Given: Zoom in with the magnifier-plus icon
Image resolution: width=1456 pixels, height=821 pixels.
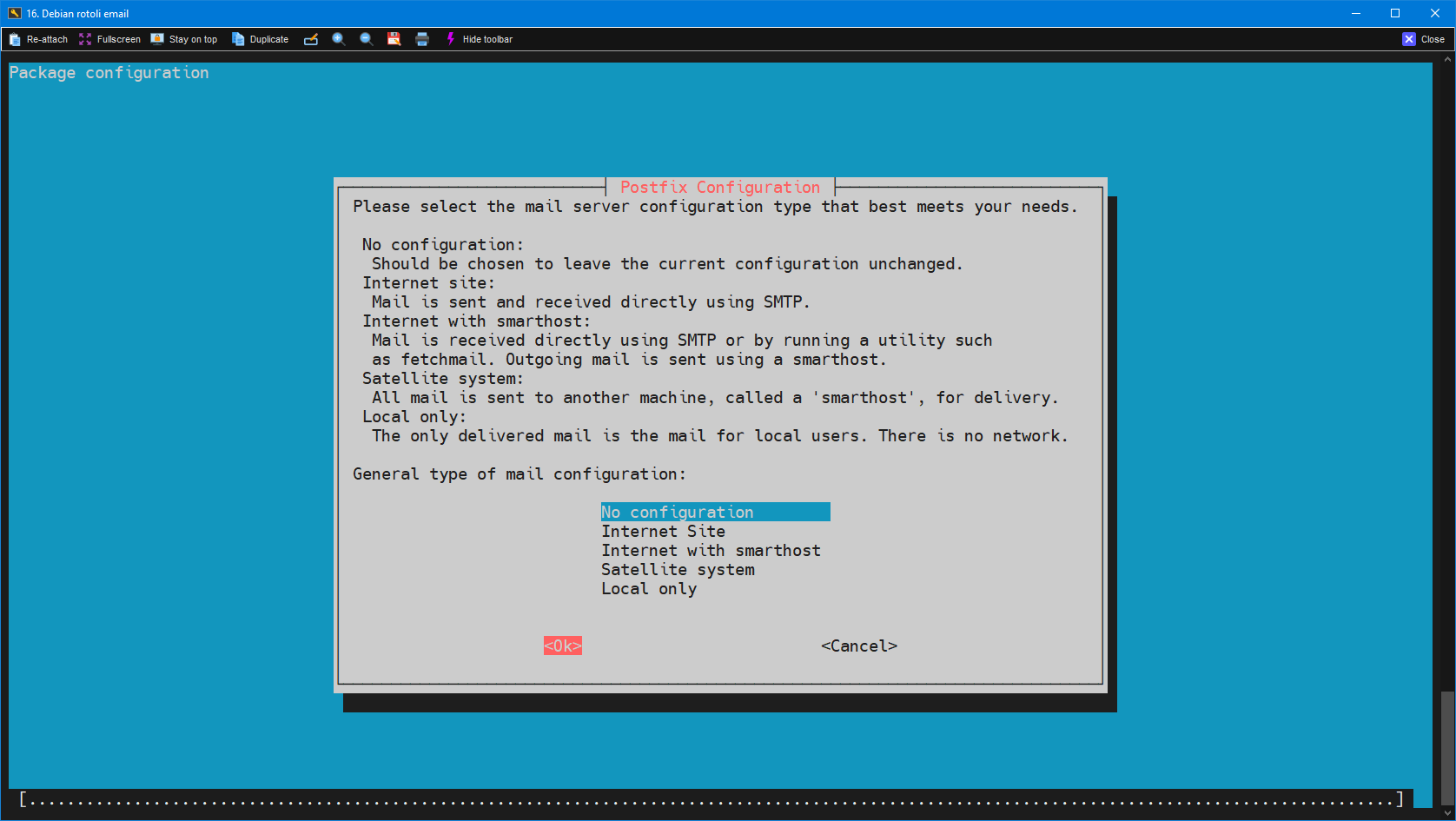Looking at the screenshot, I should [x=339, y=39].
